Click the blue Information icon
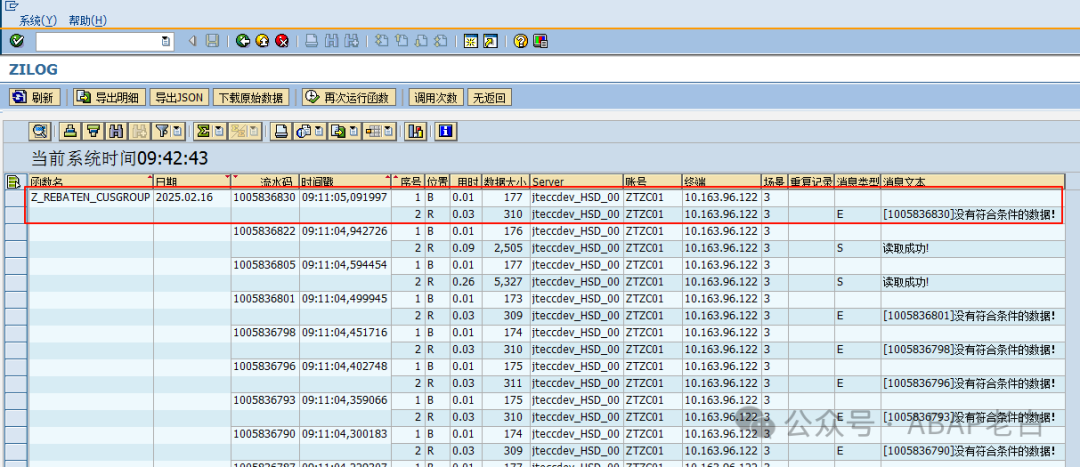Image resolution: width=1080 pixels, height=467 pixels. (x=444, y=131)
